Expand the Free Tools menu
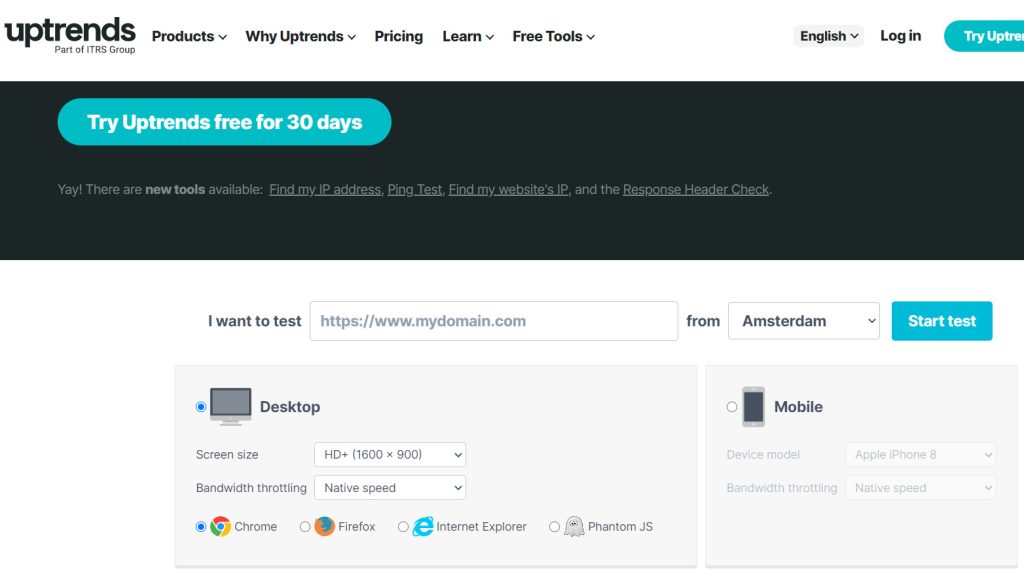The image size is (1024, 570). (553, 36)
